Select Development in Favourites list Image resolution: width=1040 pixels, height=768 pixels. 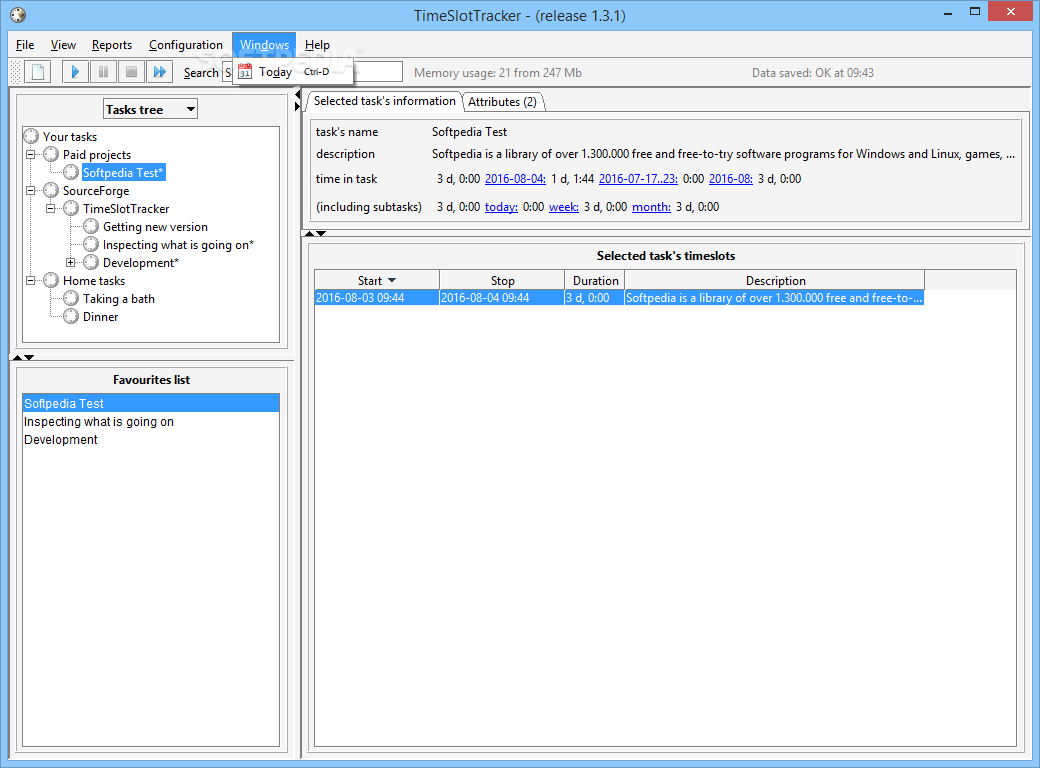click(151, 439)
